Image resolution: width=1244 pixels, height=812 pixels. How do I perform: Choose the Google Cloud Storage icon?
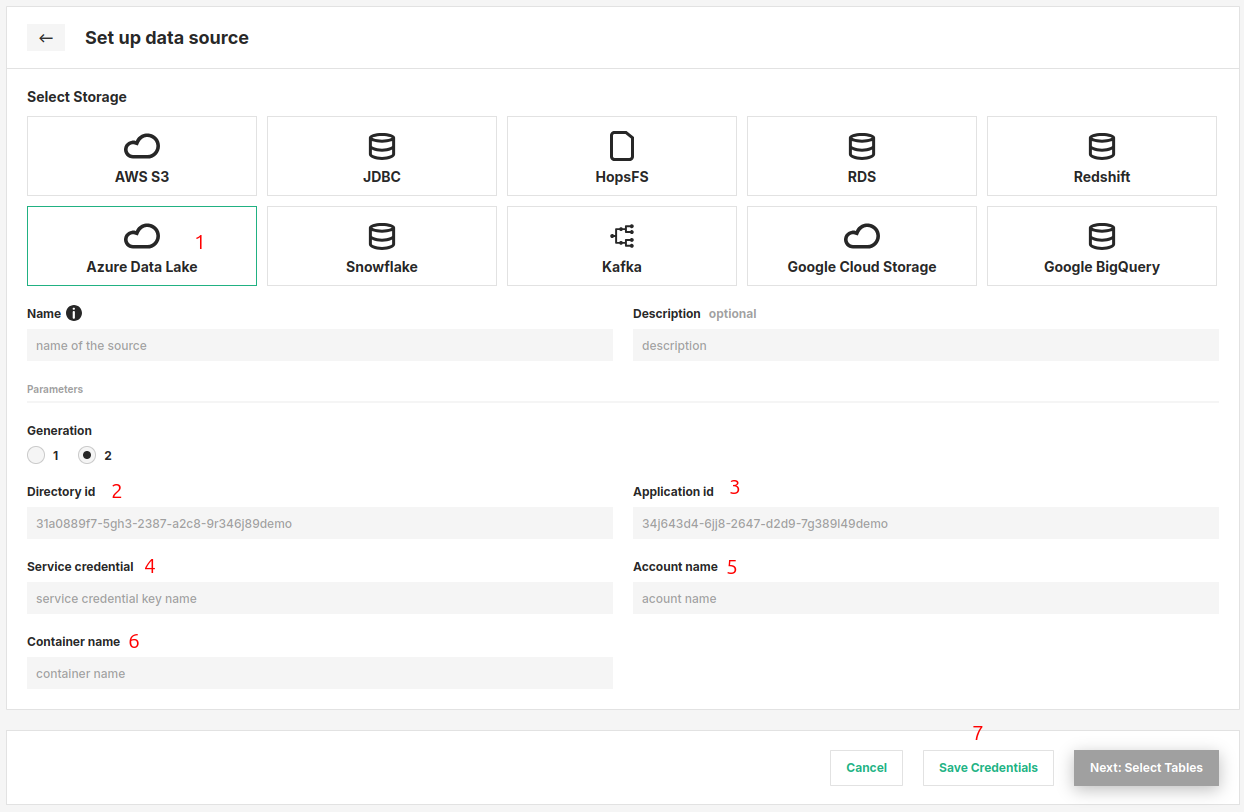(862, 237)
